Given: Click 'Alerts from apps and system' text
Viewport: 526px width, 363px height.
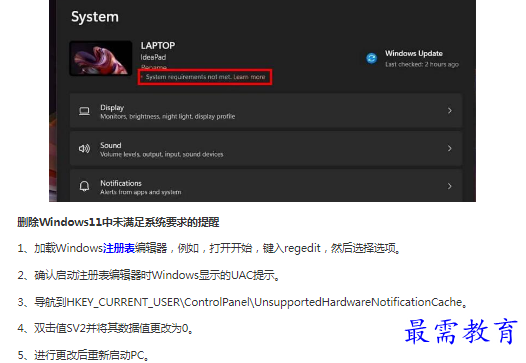Looking at the screenshot, I should coord(141,192).
